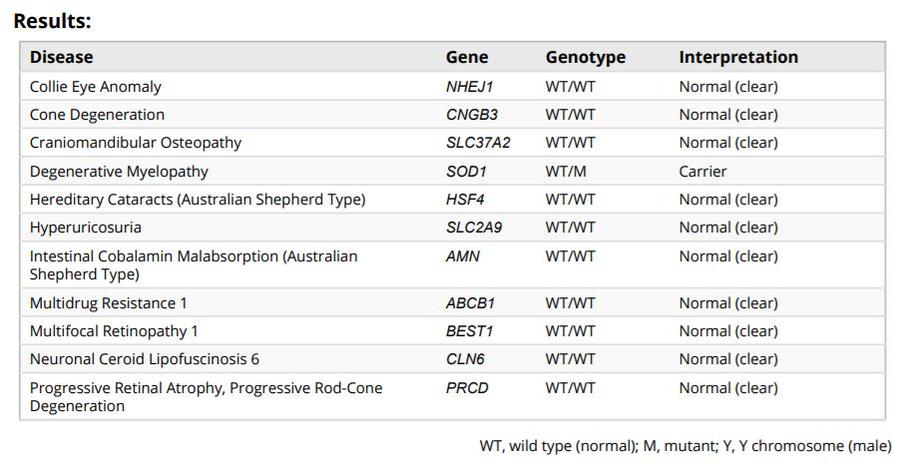Click the ABCB1 gene for Multidrug Resistance

pos(470,303)
